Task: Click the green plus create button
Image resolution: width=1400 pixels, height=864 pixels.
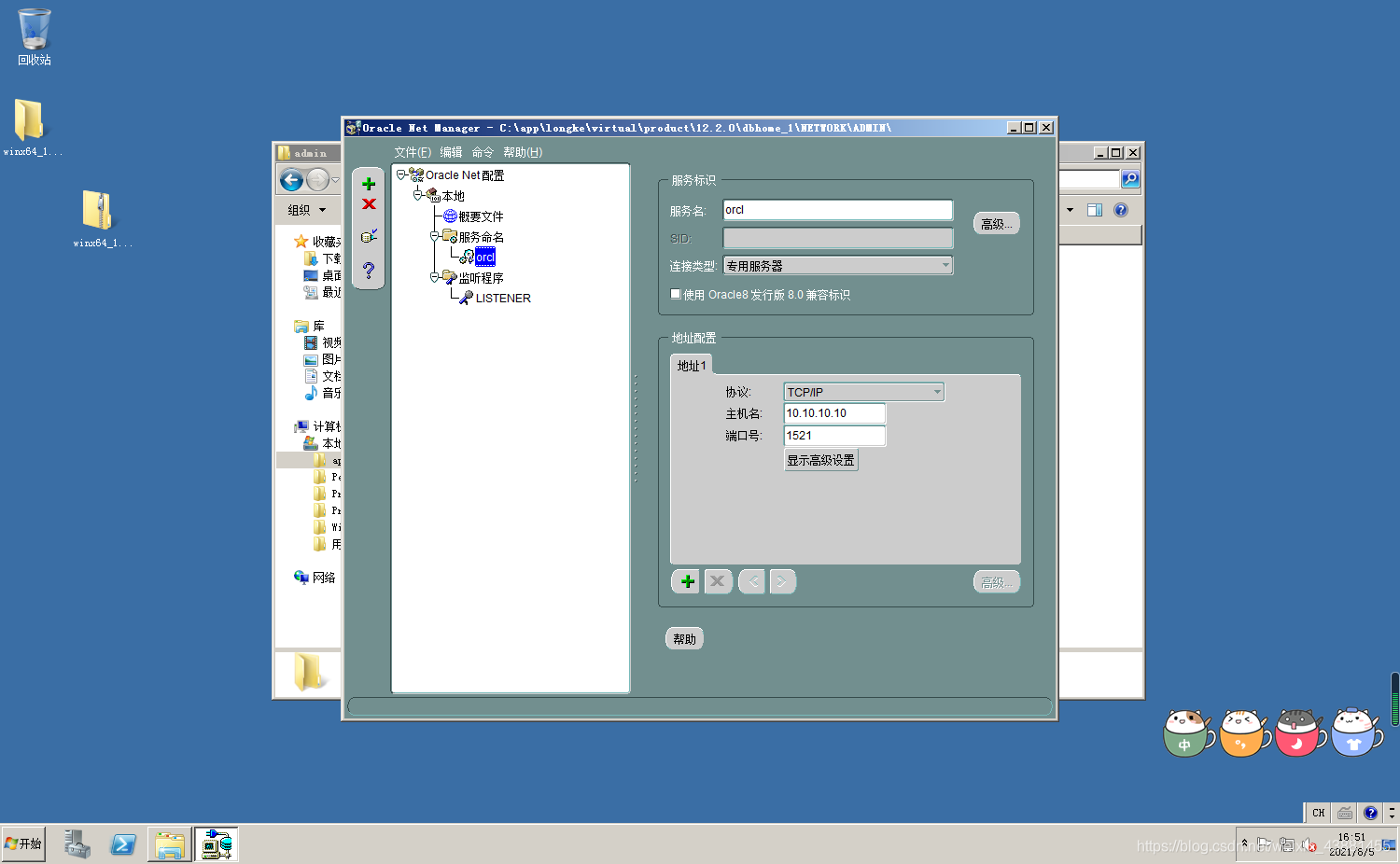Action: (x=369, y=184)
